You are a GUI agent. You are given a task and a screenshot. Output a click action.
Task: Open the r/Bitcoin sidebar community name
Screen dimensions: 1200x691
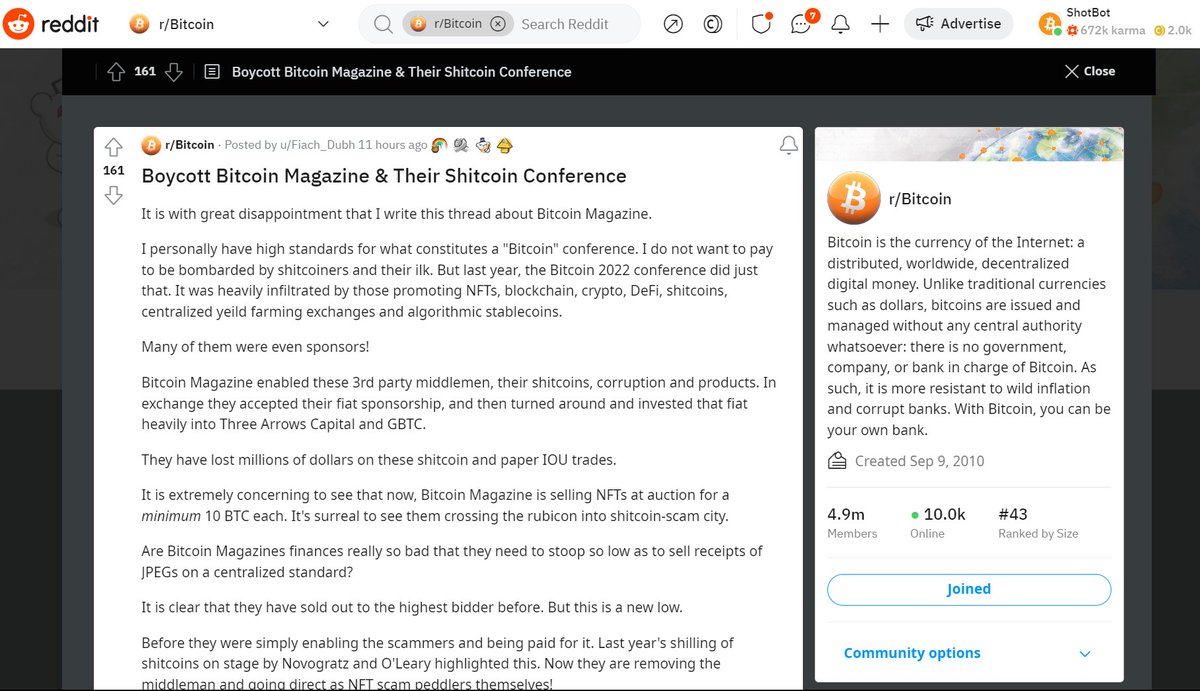pos(920,199)
